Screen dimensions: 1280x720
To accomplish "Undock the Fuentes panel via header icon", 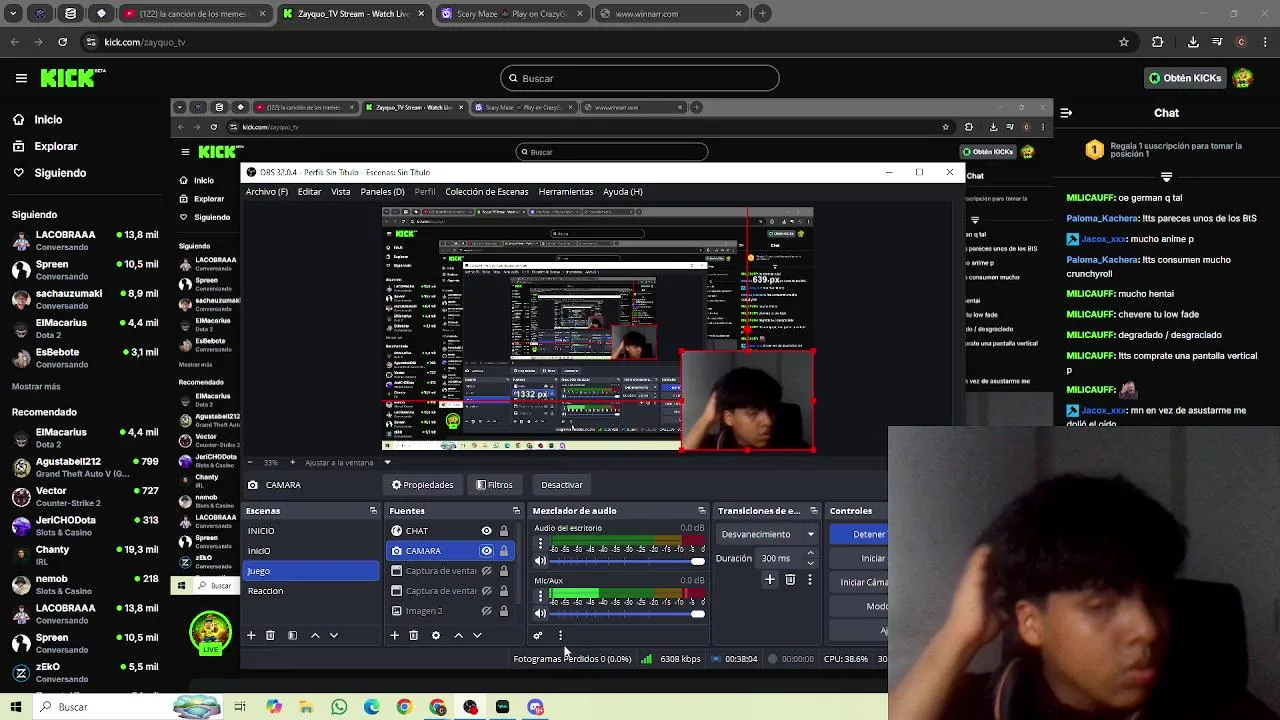I will [x=516, y=511].
